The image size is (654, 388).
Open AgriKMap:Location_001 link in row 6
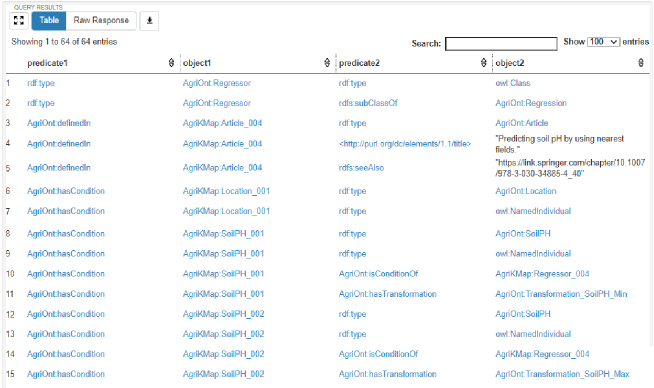pyautogui.click(x=226, y=191)
